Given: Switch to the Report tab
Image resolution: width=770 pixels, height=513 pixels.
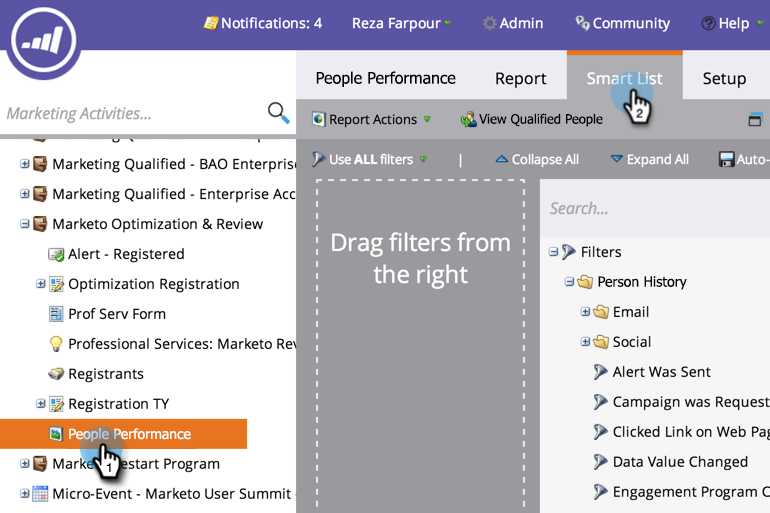Looking at the screenshot, I should point(520,78).
